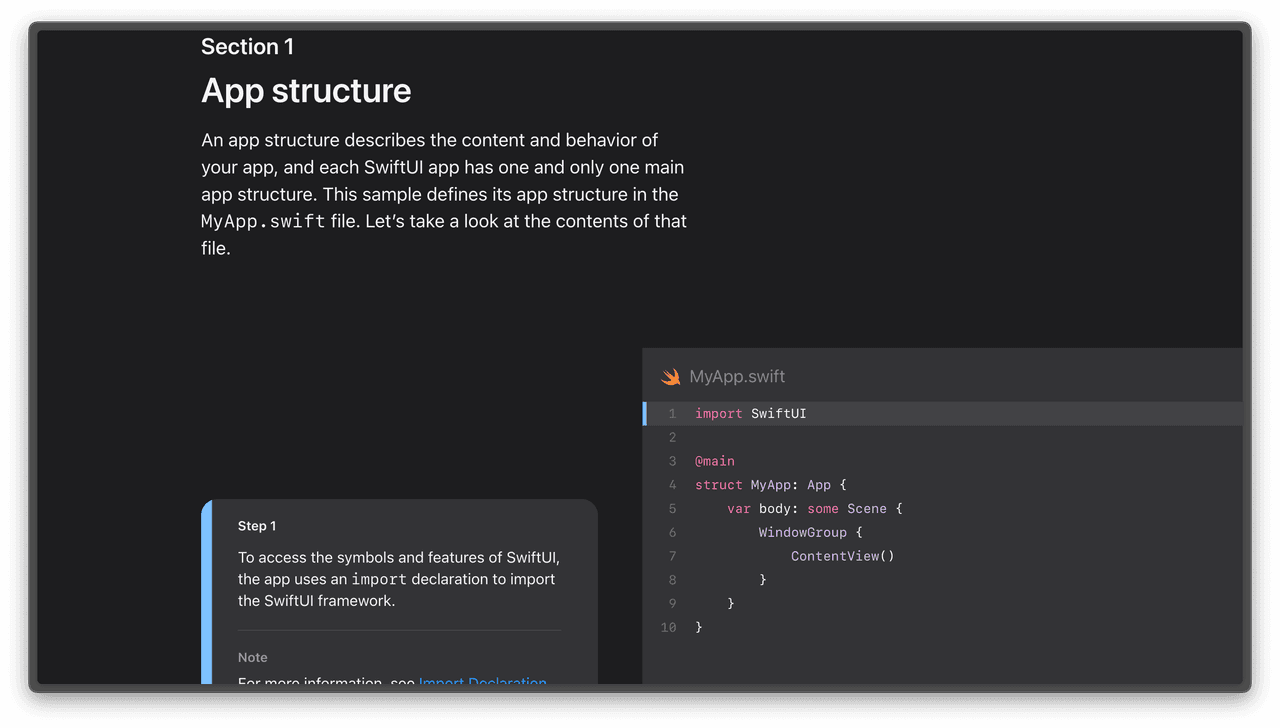Click the "struct MyApp: App {" code line
1280x728 pixels.
(x=771, y=485)
